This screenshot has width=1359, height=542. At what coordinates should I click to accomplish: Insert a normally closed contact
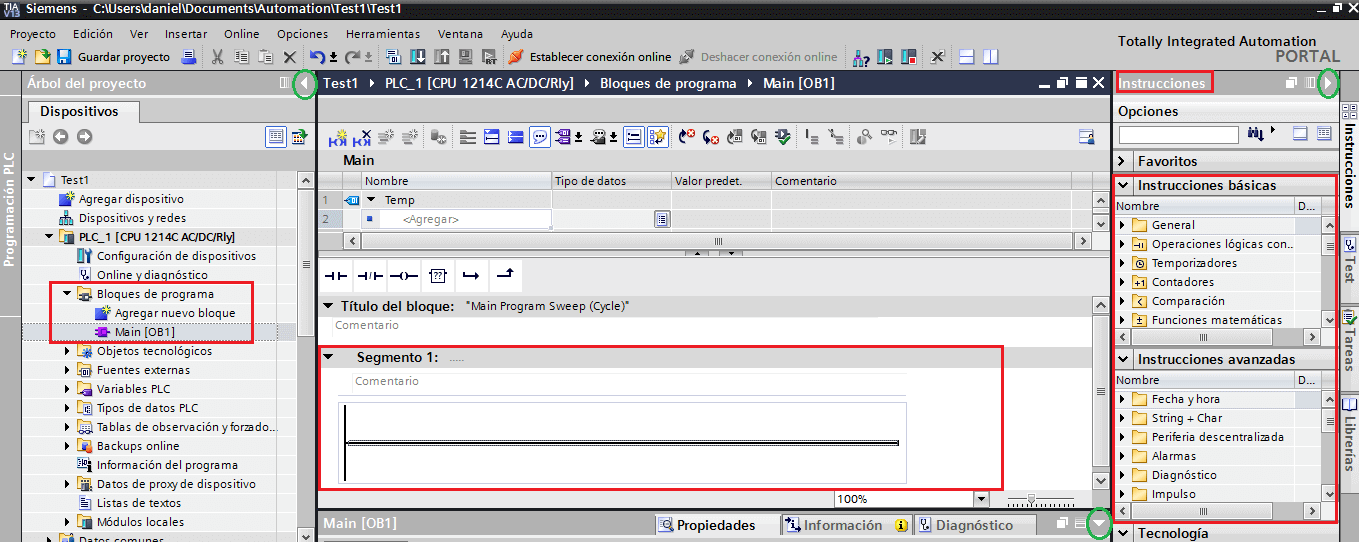370,275
